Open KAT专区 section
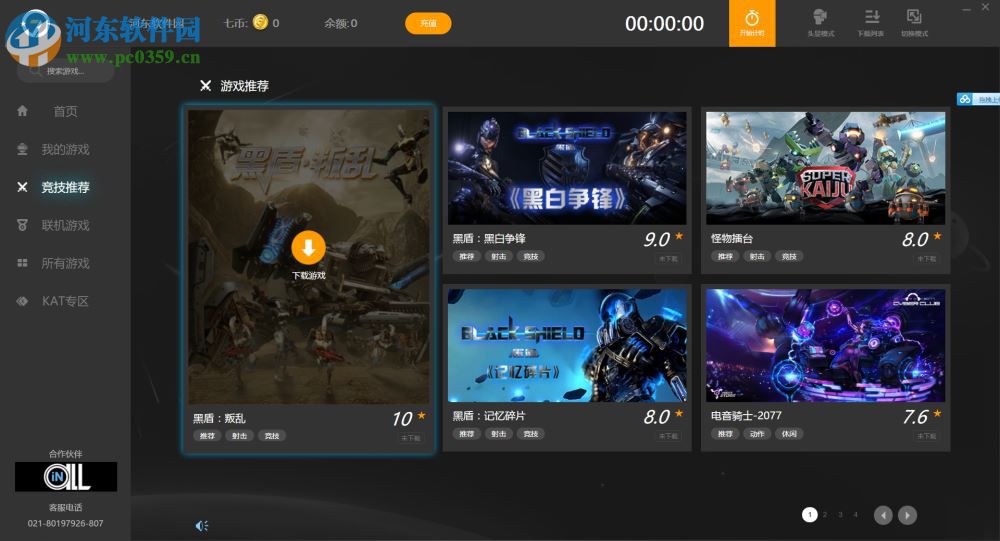 [65, 301]
